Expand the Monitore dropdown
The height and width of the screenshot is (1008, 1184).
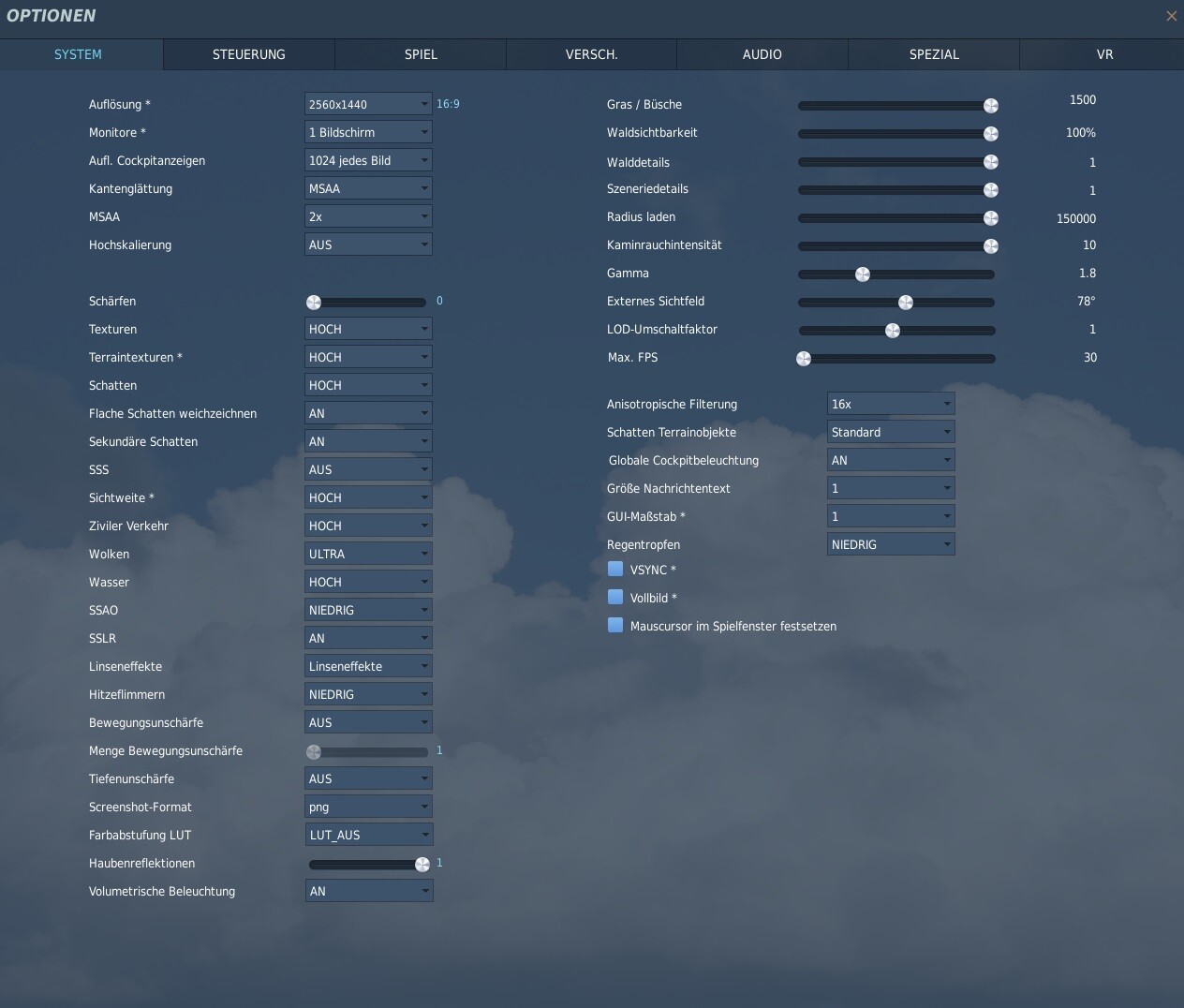pyautogui.click(x=368, y=132)
